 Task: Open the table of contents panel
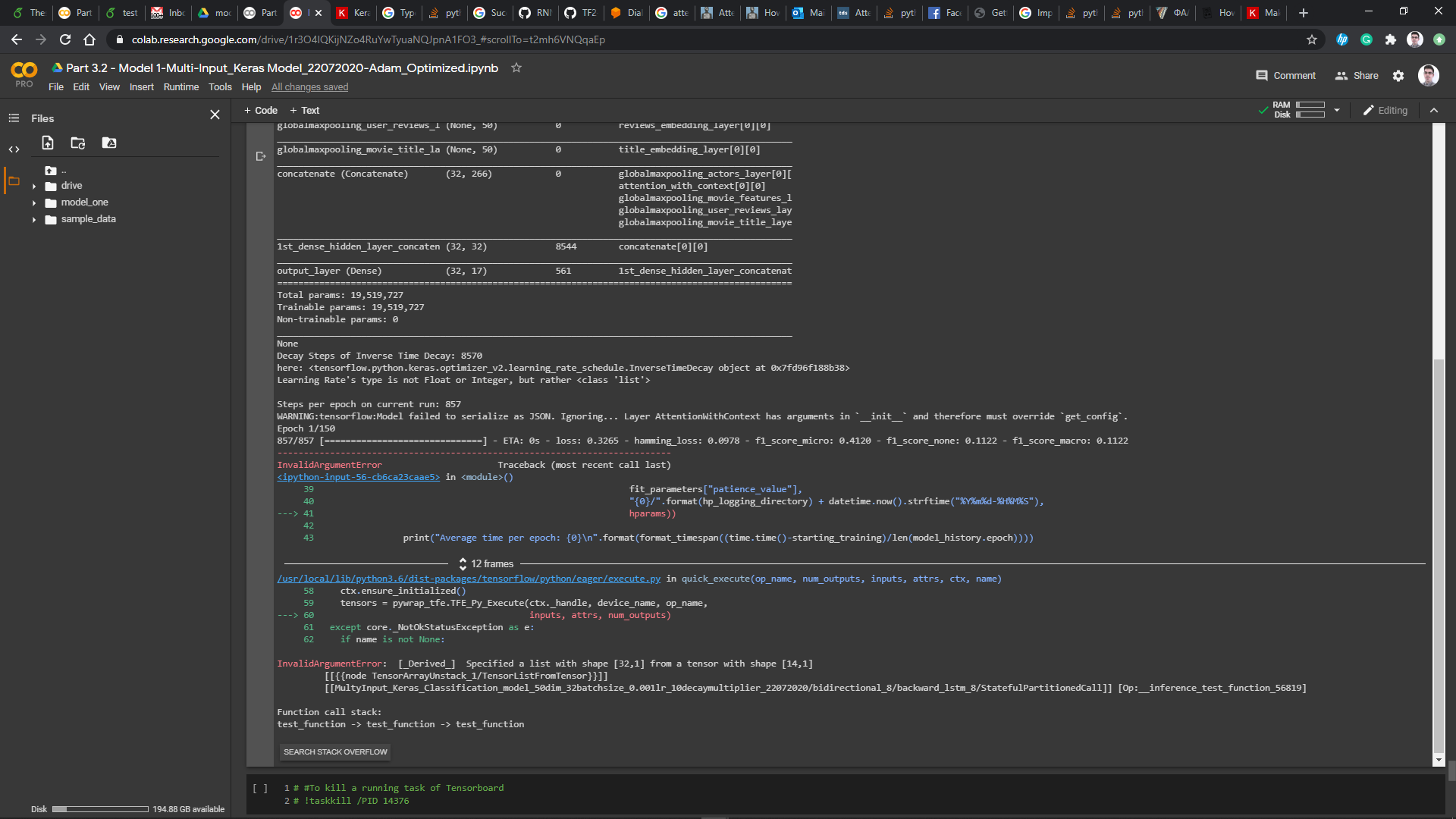pyautogui.click(x=14, y=118)
